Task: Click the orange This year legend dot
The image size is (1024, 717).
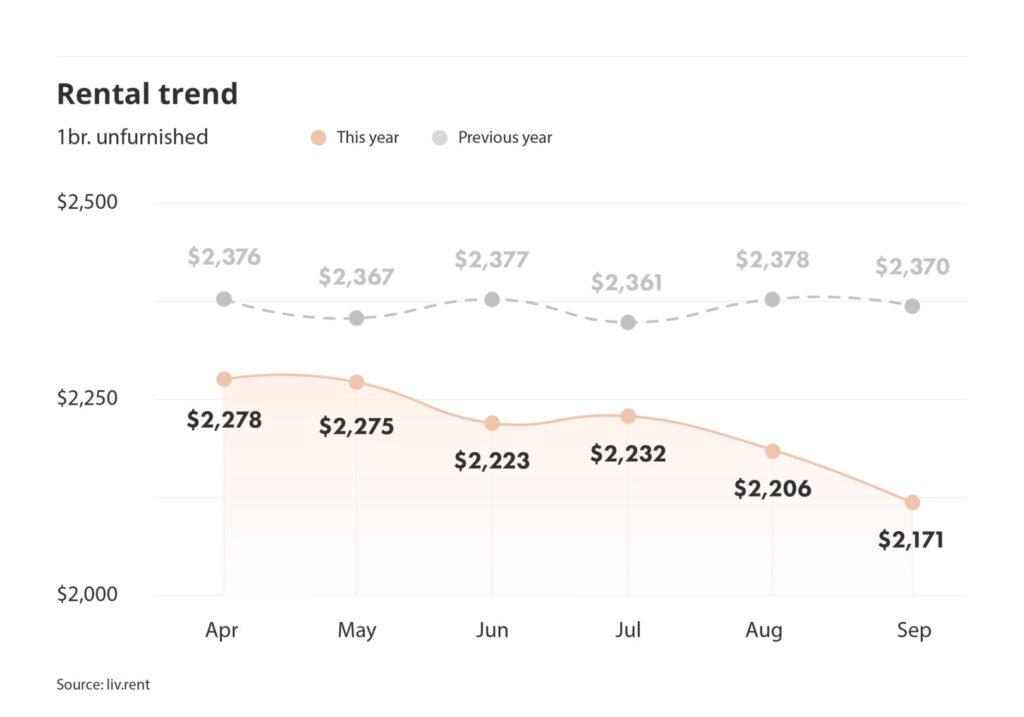Action: (319, 138)
